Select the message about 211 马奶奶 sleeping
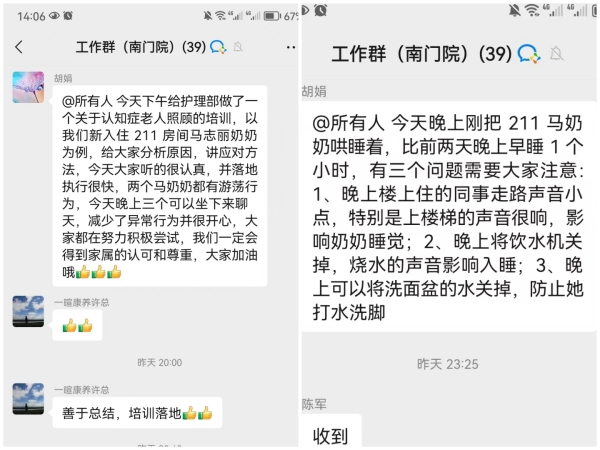600x450 pixels. [448, 217]
